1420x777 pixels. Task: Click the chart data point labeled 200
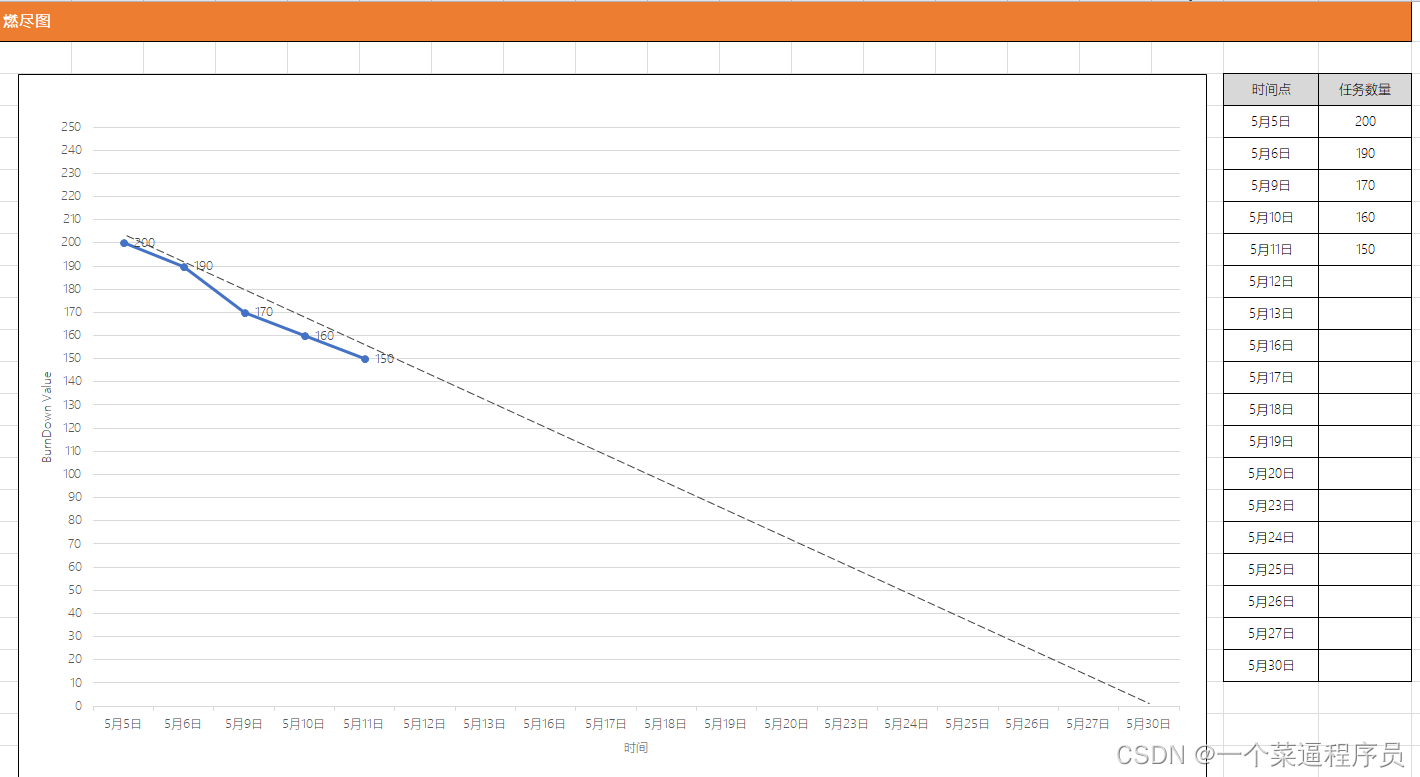[x=124, y=243]
